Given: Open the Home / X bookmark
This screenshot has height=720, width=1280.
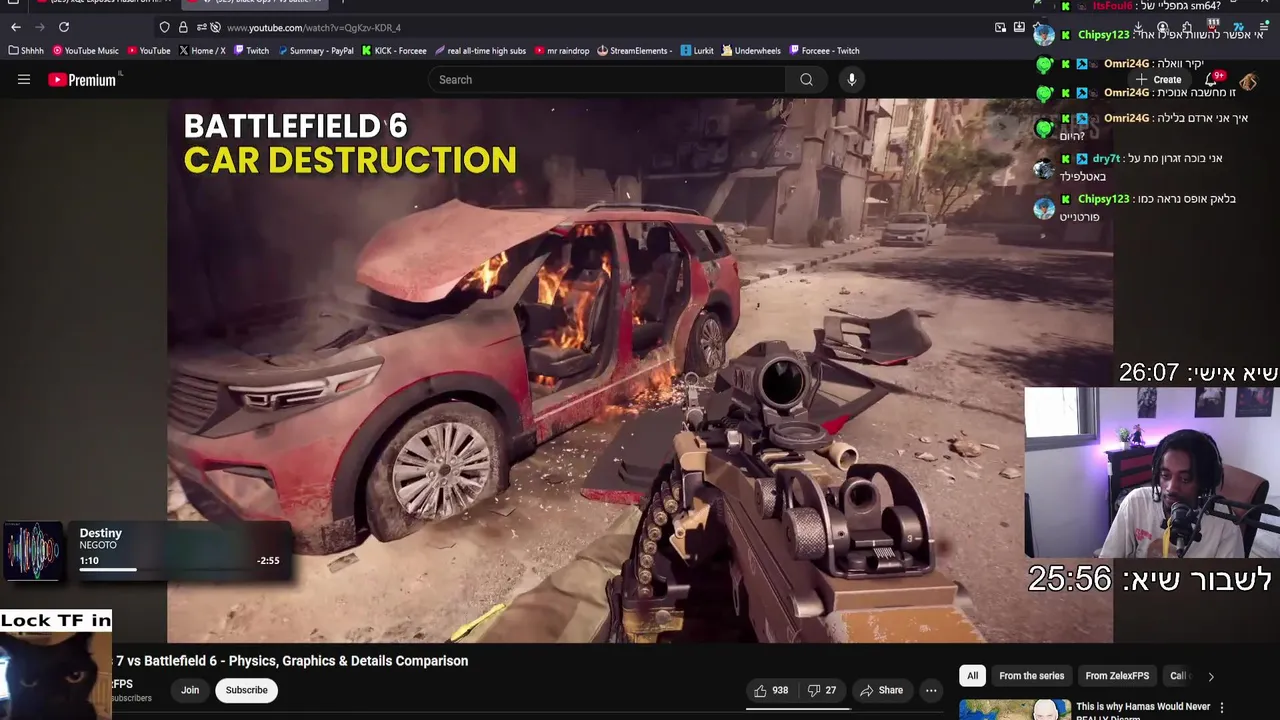Looking at the screenshot, I should pos(202,51).
